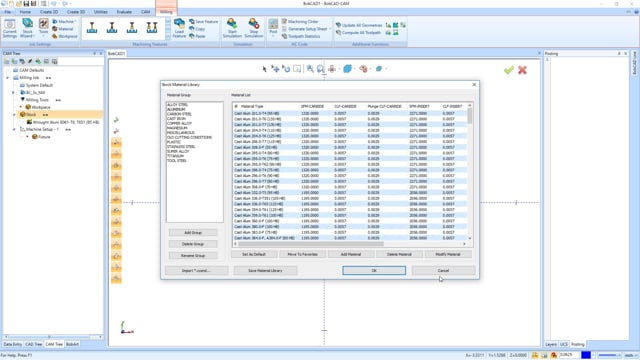Open Machining Order
640x360 pixels.
coord(300,21)
